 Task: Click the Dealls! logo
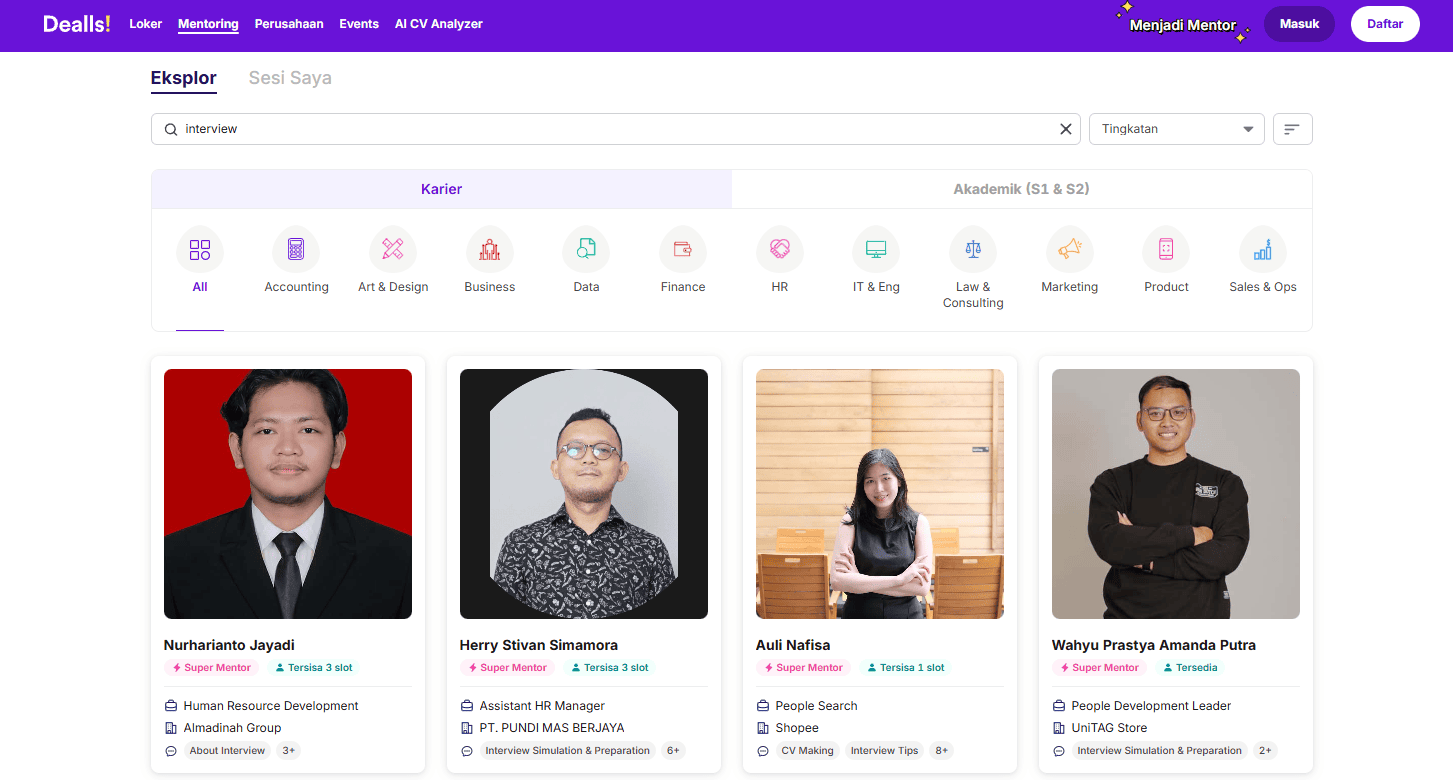coord(77,24)
